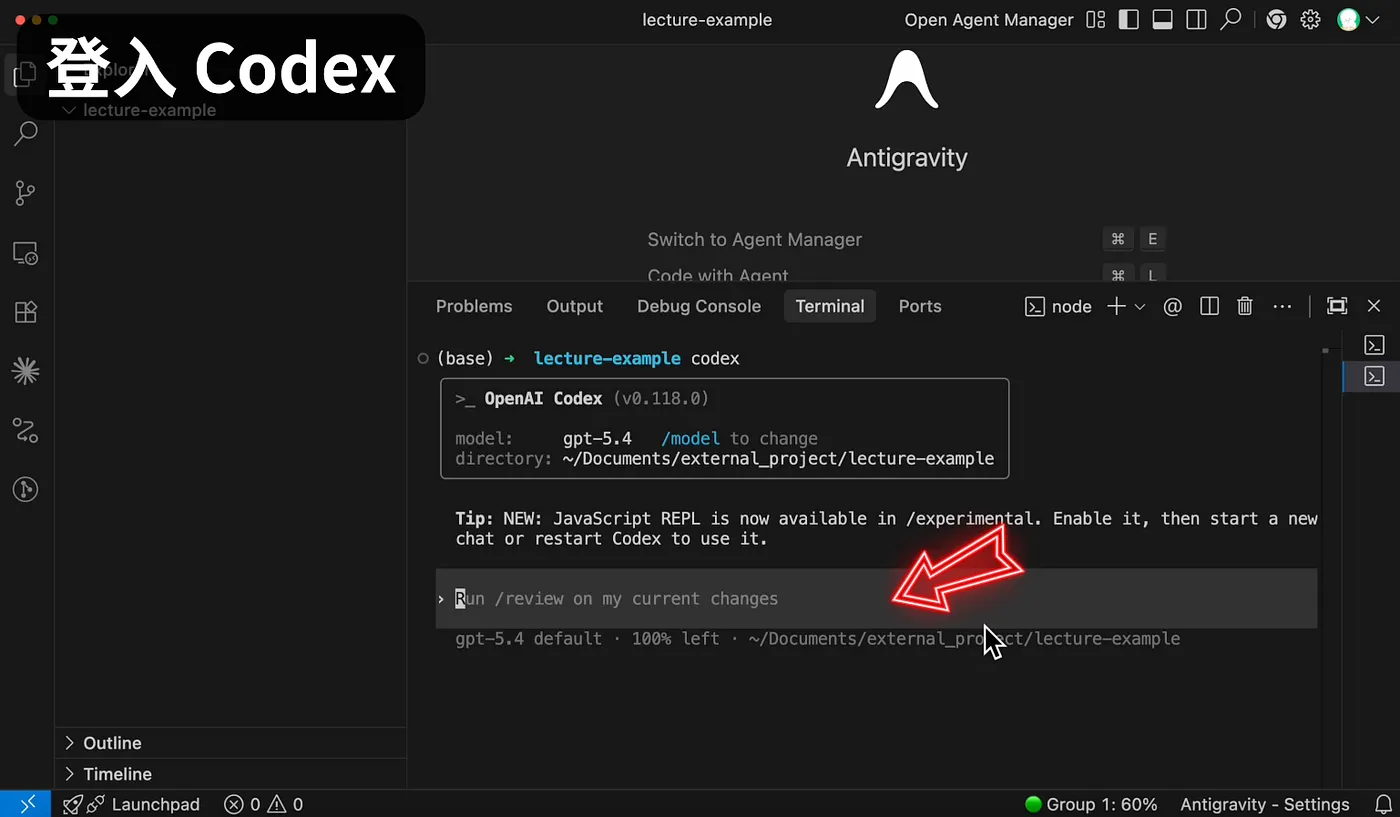Click the Codex prompt input line
1400x817 pixels.
pyautogui.click(x=876, y=599)
